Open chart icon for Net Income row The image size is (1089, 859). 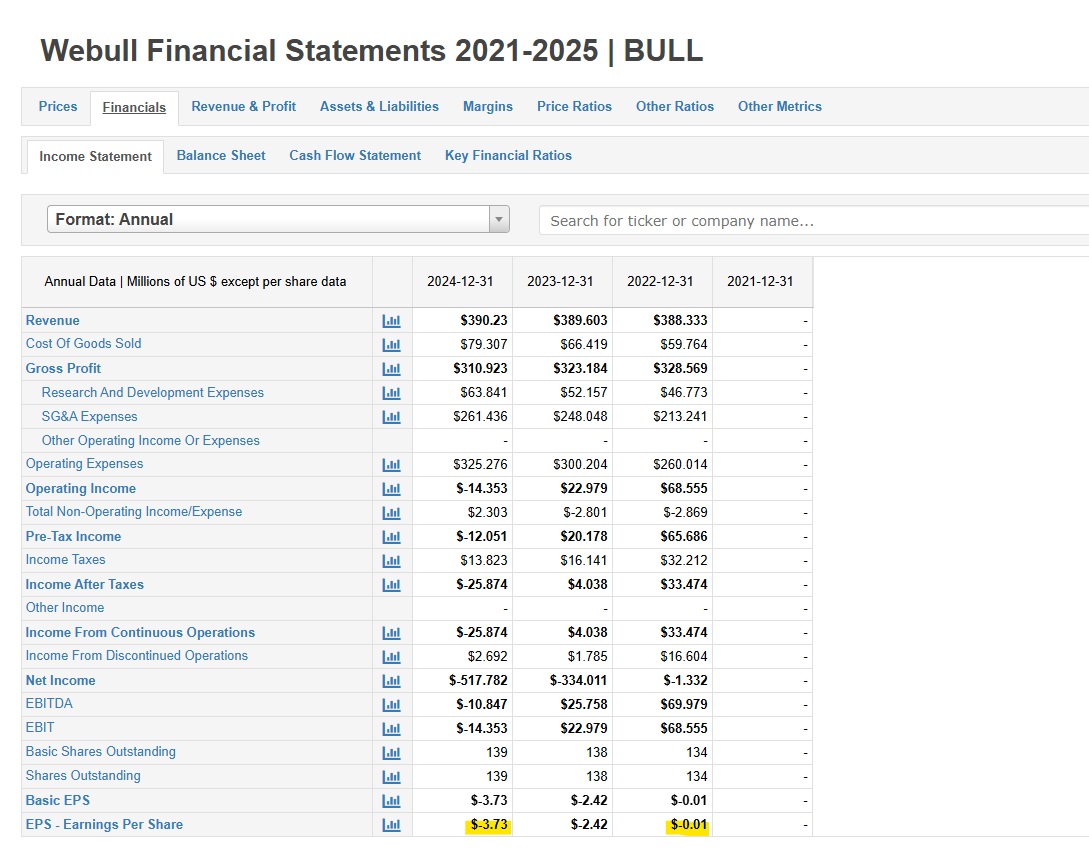(392, 681)
